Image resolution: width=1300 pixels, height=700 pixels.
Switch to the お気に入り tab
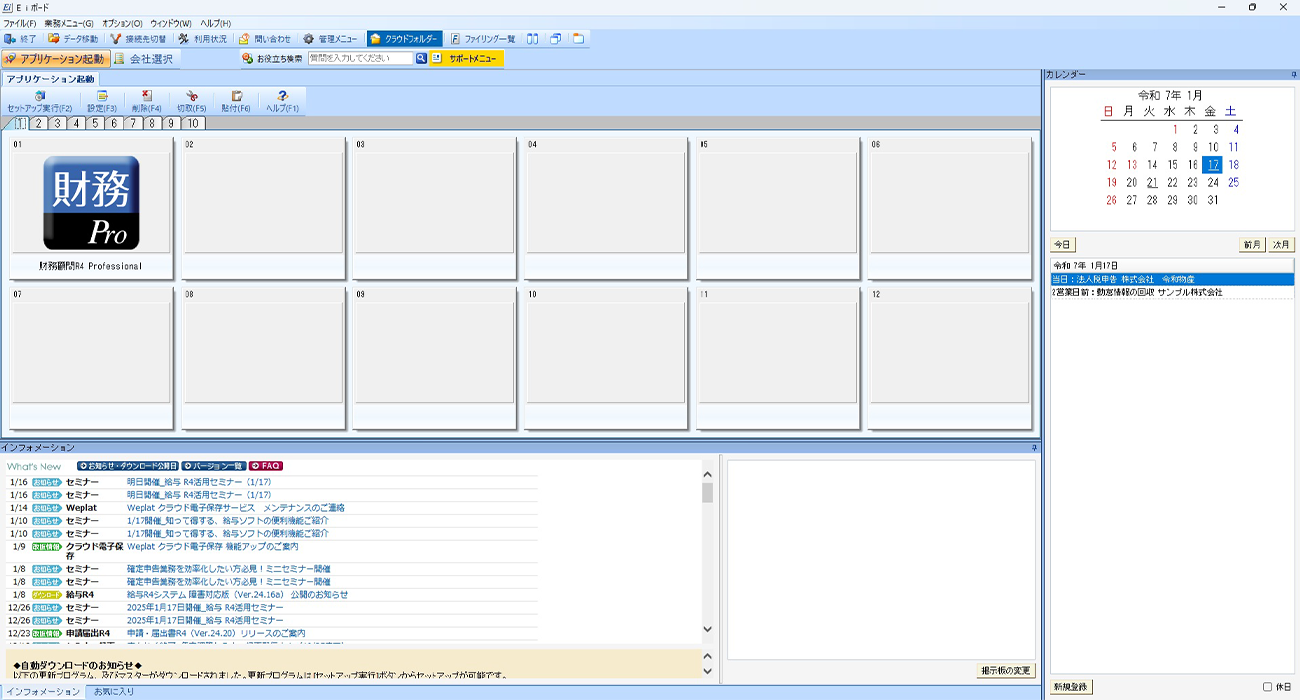[113, 692]
